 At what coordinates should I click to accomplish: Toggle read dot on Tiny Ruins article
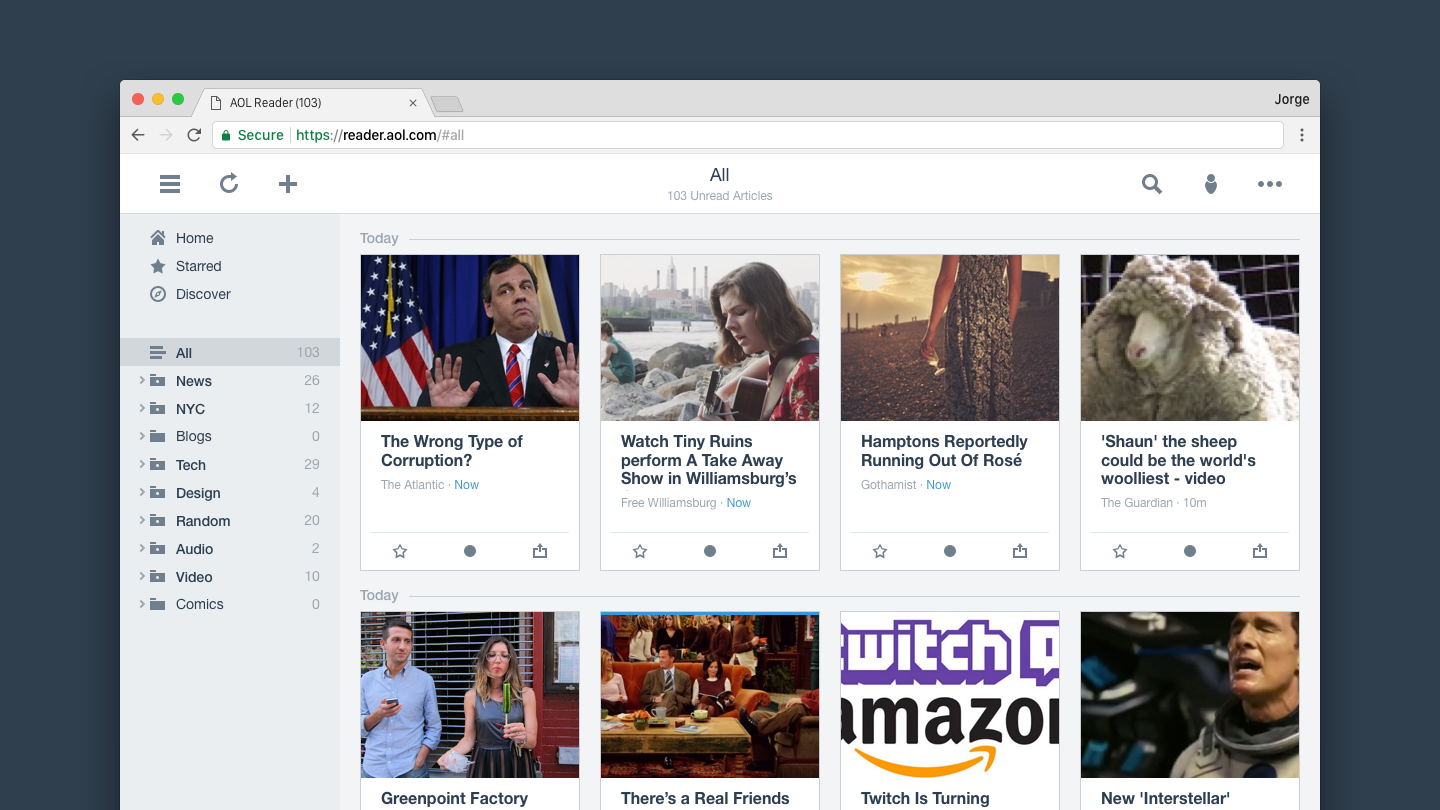pyautogui.click(x=710, y=551)
